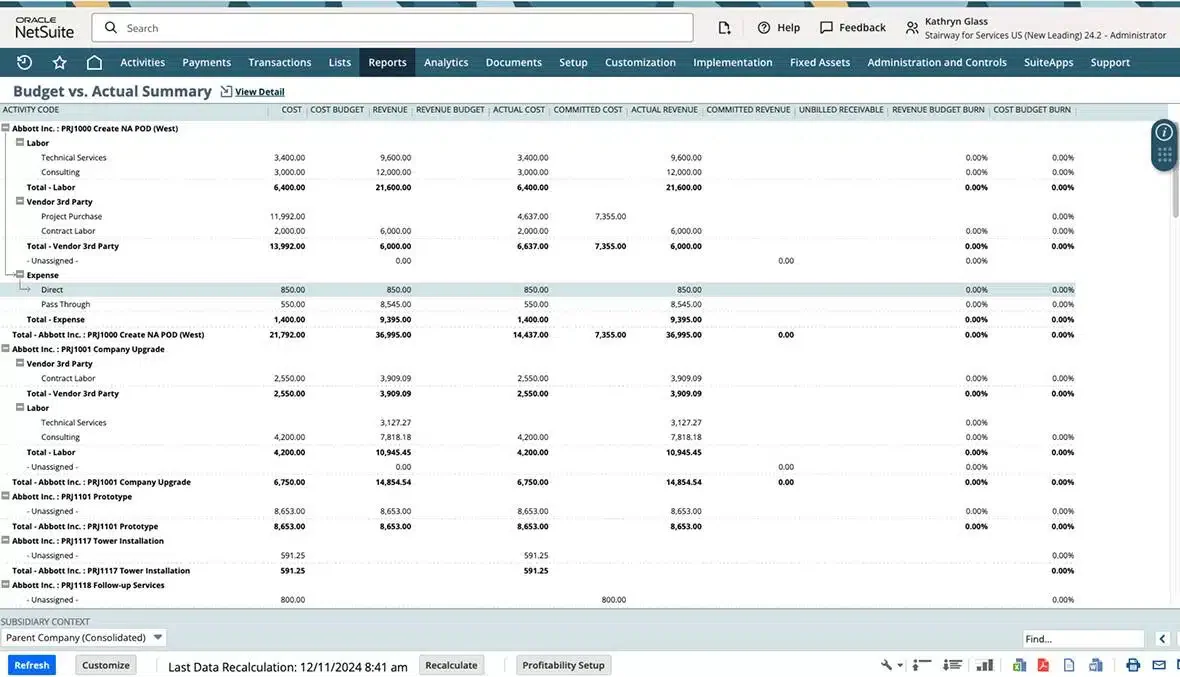This screenshot has height=677, width=1180.
Task: Export the report to Word
Action: coord(1096,665)
